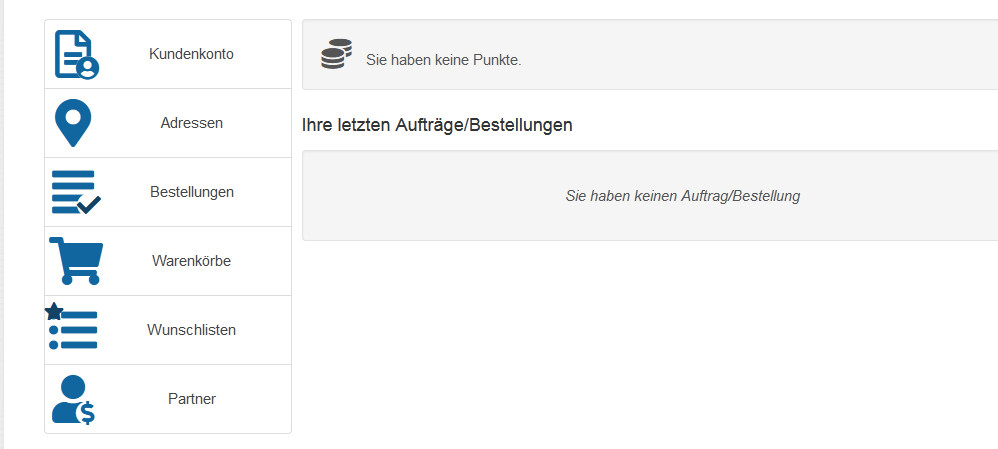Click the "Ihre letzten Aufträge/Bestellungen" heading
The height and width of the screenshot is (449, 998).
pyautogui.click(x=437, y=125)
